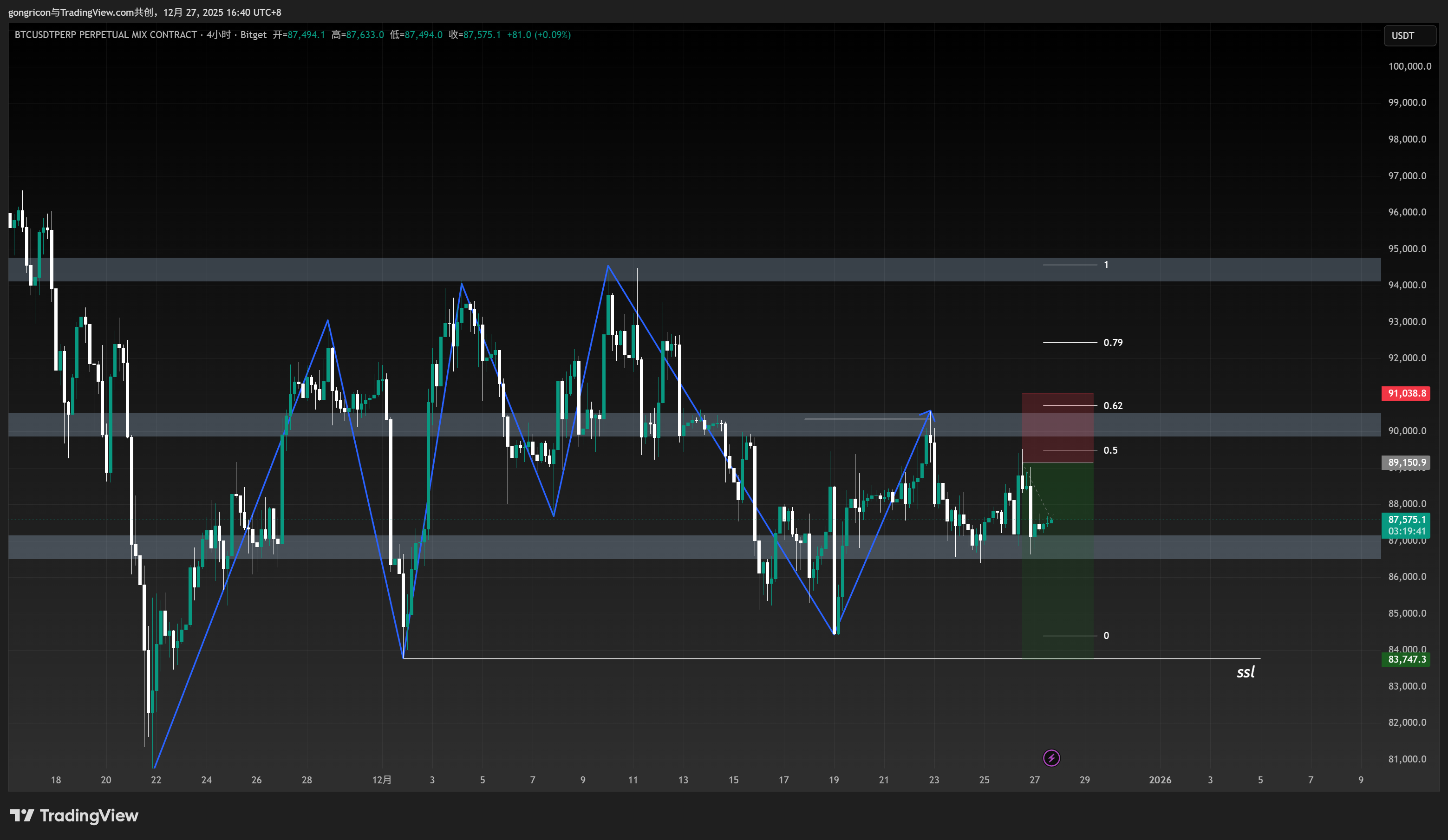The width and height of the screenshot is (1448, 840).
Task: Click the date label 22 on time axis
Action: (156, 780)
